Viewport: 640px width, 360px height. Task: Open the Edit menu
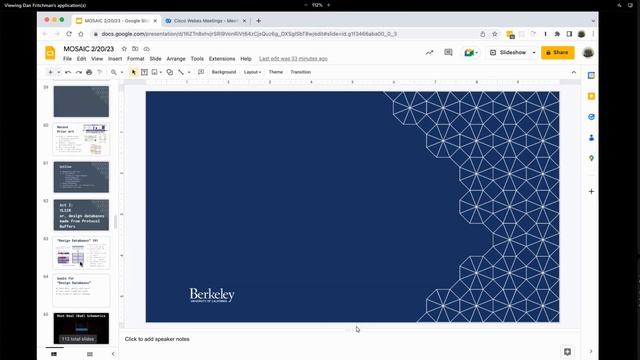pyautogui.click(x=81, y=59)
